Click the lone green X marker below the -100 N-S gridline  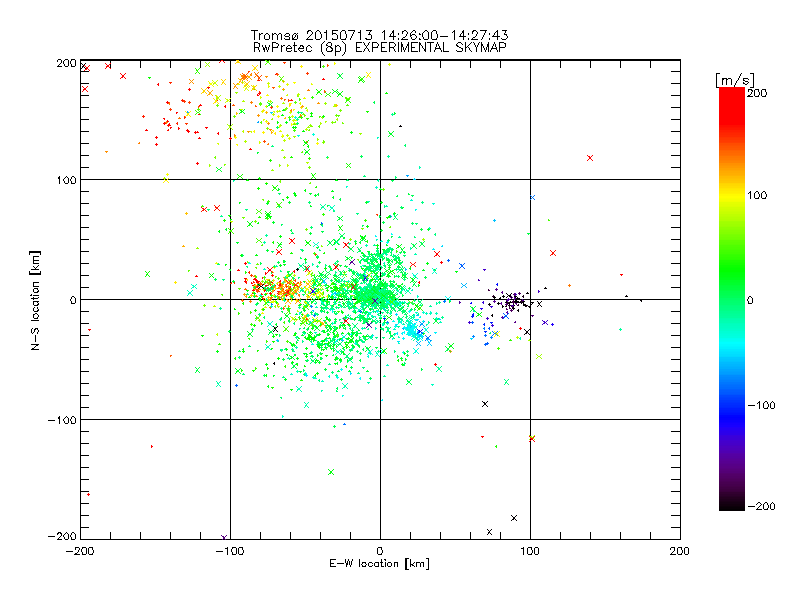(x=331, y=472)
